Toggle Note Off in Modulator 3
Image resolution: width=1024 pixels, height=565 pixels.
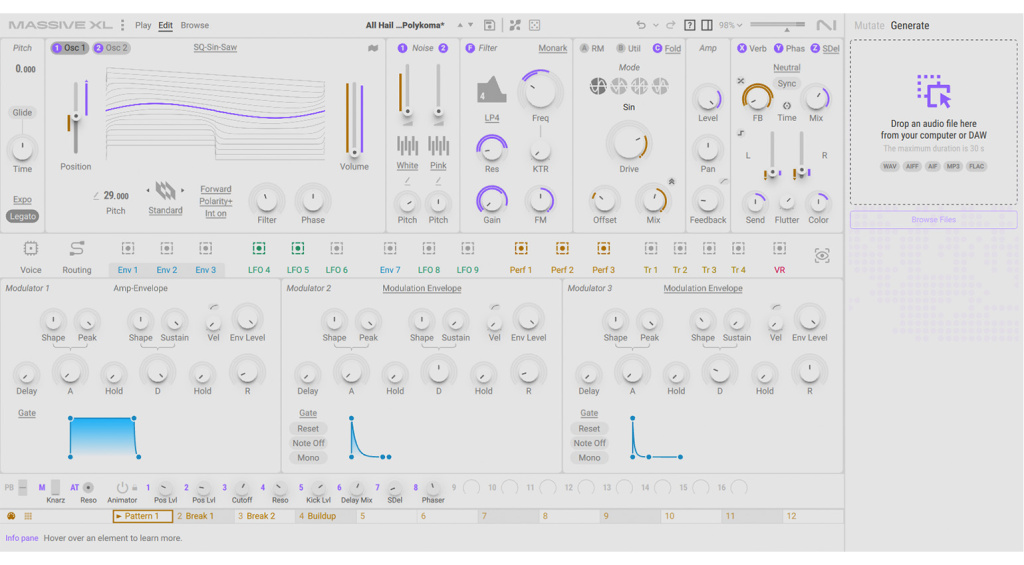(589, 443)
